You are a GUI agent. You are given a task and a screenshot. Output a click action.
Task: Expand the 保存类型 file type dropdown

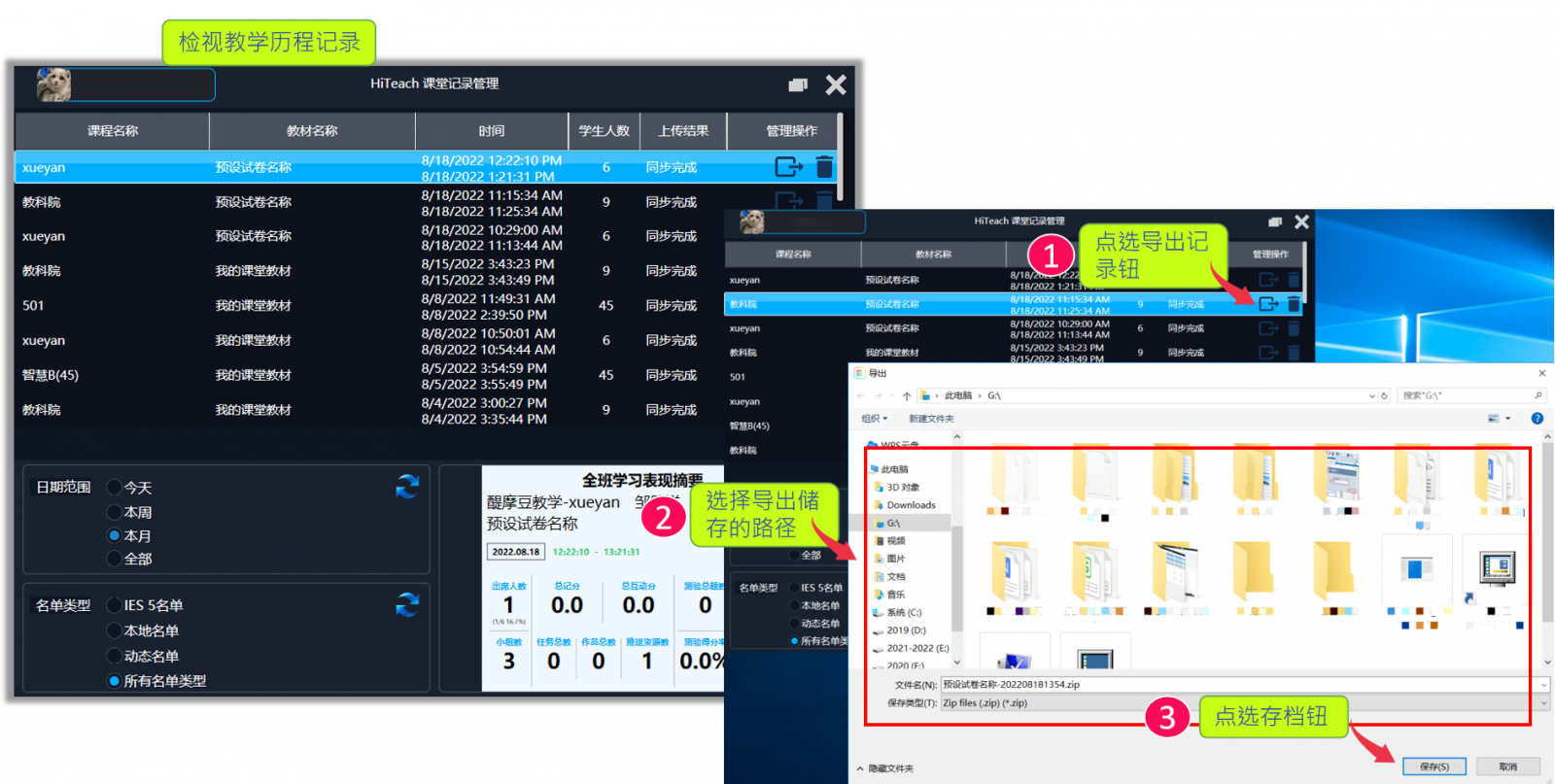[1543, 703]
